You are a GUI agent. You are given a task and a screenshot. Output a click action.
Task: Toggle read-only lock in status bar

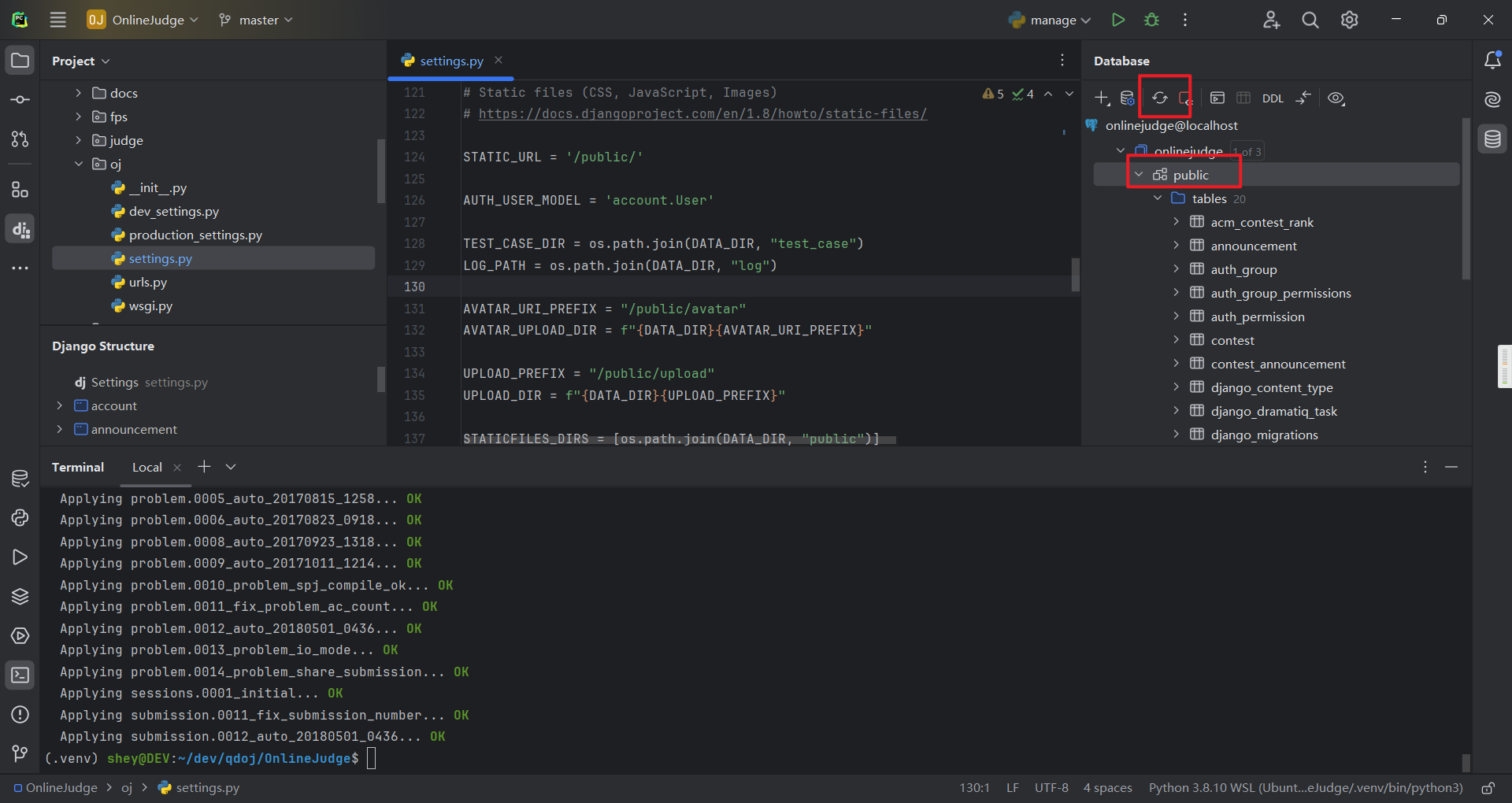coord(1488,788)
